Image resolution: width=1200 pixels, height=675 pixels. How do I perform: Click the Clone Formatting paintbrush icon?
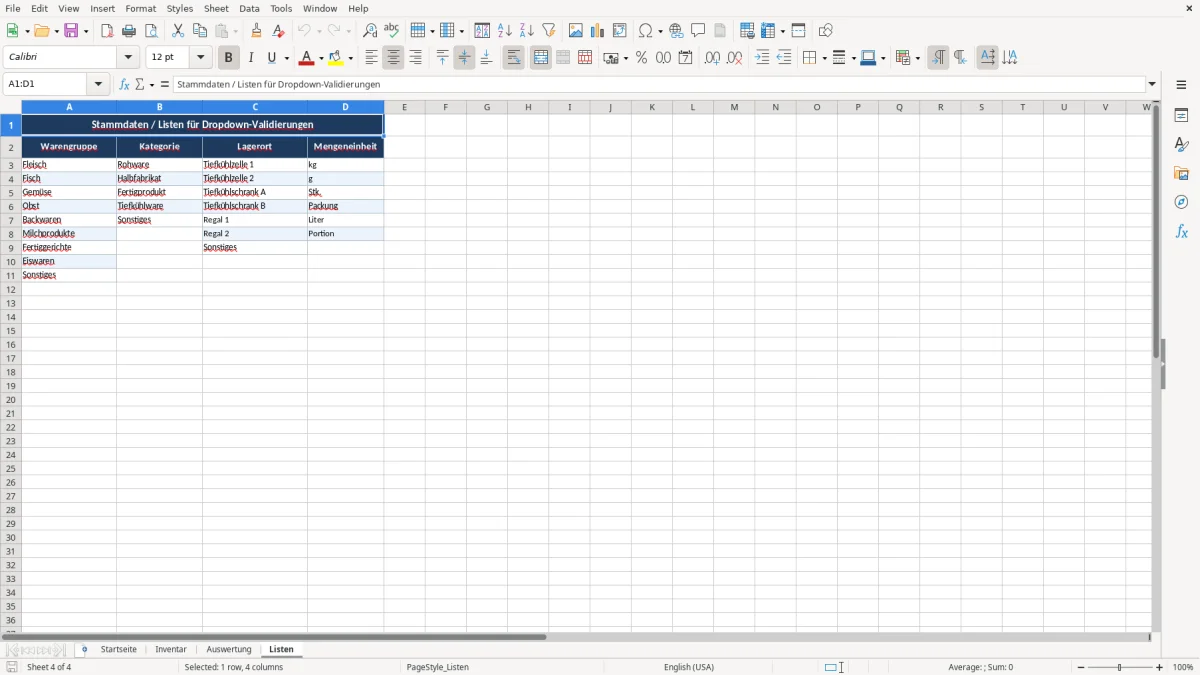pyautogui.click(x=256, y=31)
